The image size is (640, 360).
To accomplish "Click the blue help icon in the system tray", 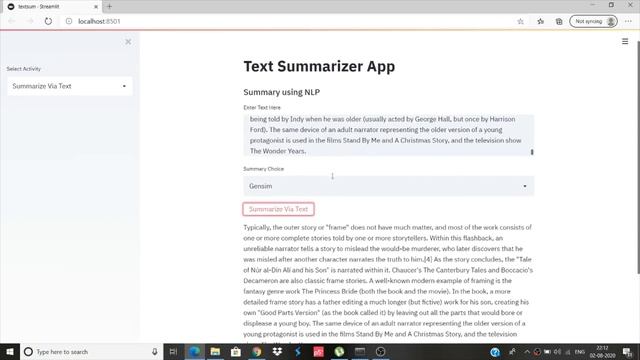I will (x=495, y=352).
